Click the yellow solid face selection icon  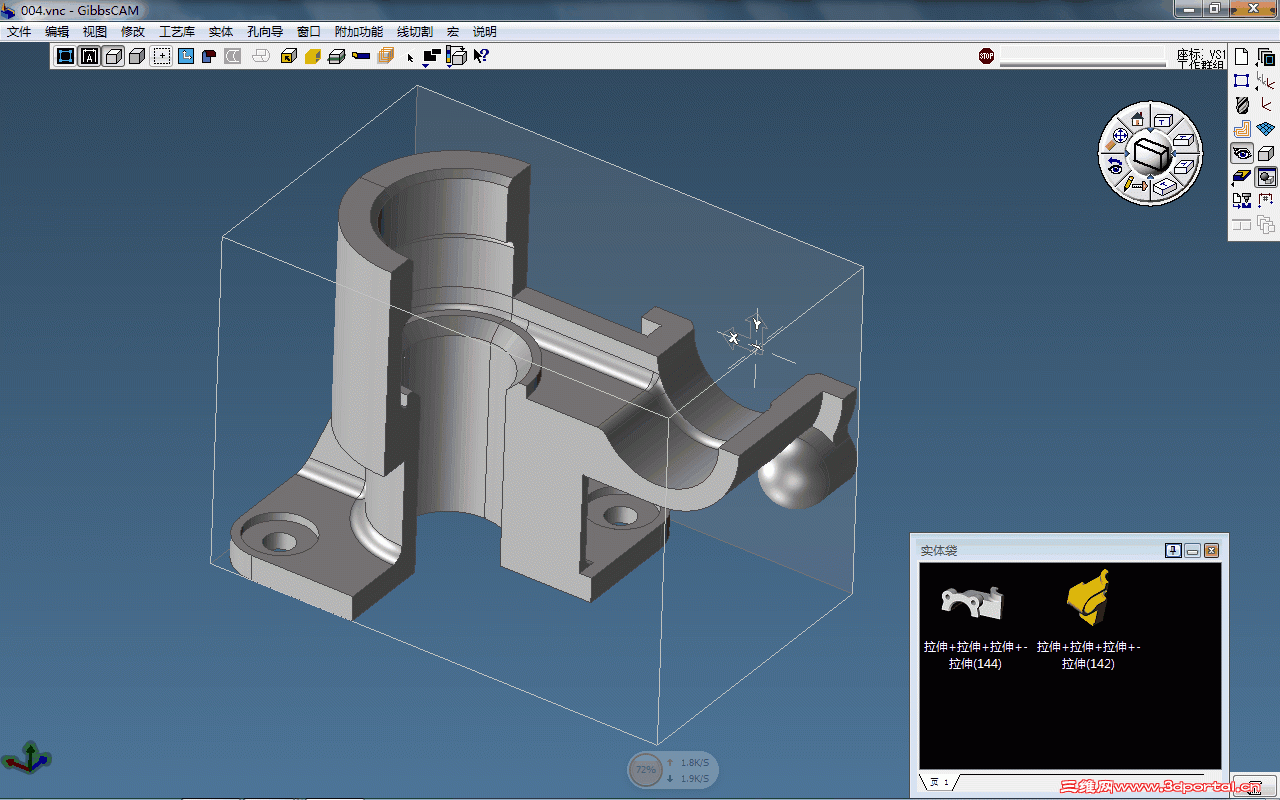click(x=312, y=57)
